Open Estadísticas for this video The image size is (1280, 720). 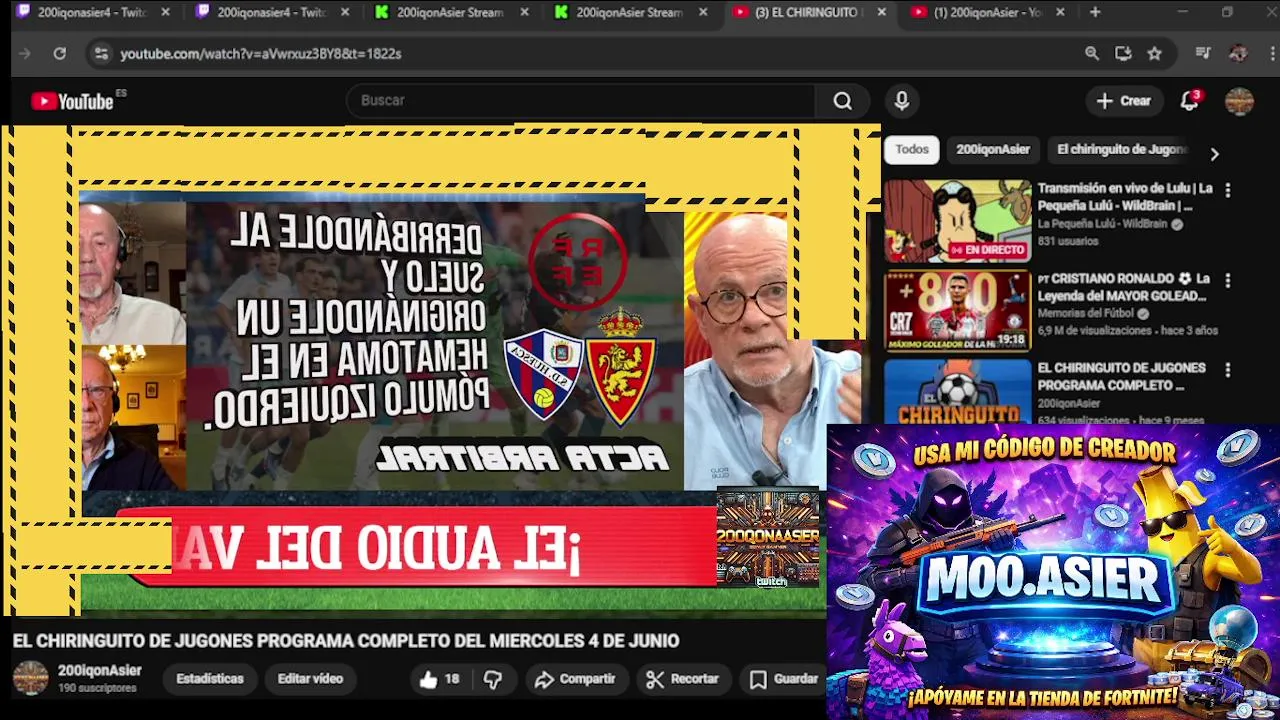click(x=210, y=679)
